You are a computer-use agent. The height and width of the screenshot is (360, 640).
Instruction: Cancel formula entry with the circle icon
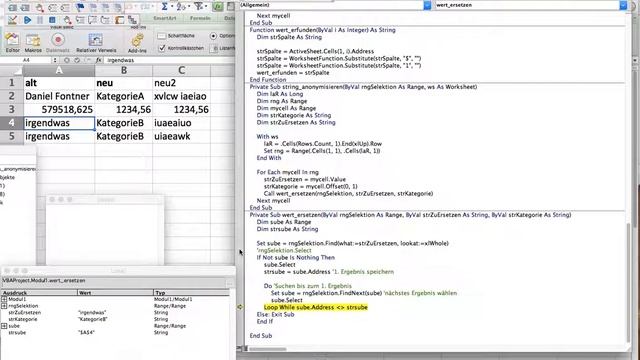coord(66,60)
